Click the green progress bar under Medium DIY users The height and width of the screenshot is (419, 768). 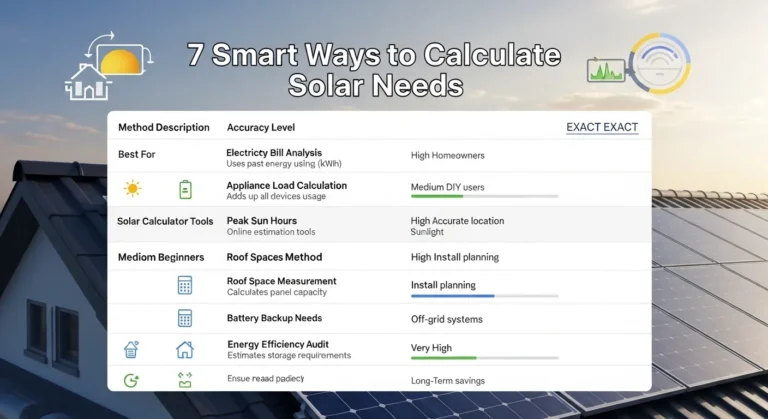click(x=484, y=197)
